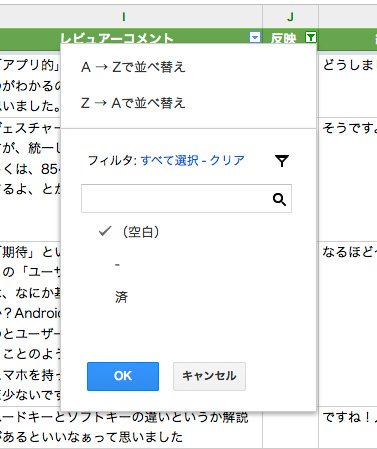Image resolution: width=377 pixels, height=449 pixels.
Task: Open the レビュアーコメント column filter dropdown
Action: coord(255,37)
